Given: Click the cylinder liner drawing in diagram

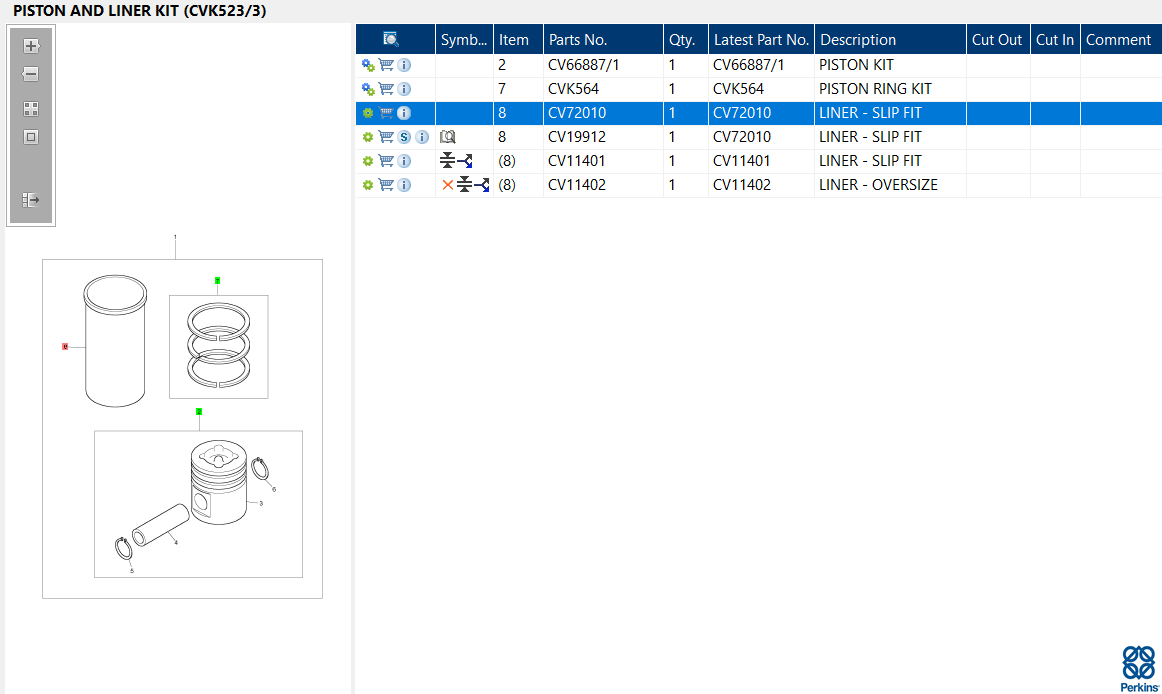Looking at the screenshot, I should 115,341.
